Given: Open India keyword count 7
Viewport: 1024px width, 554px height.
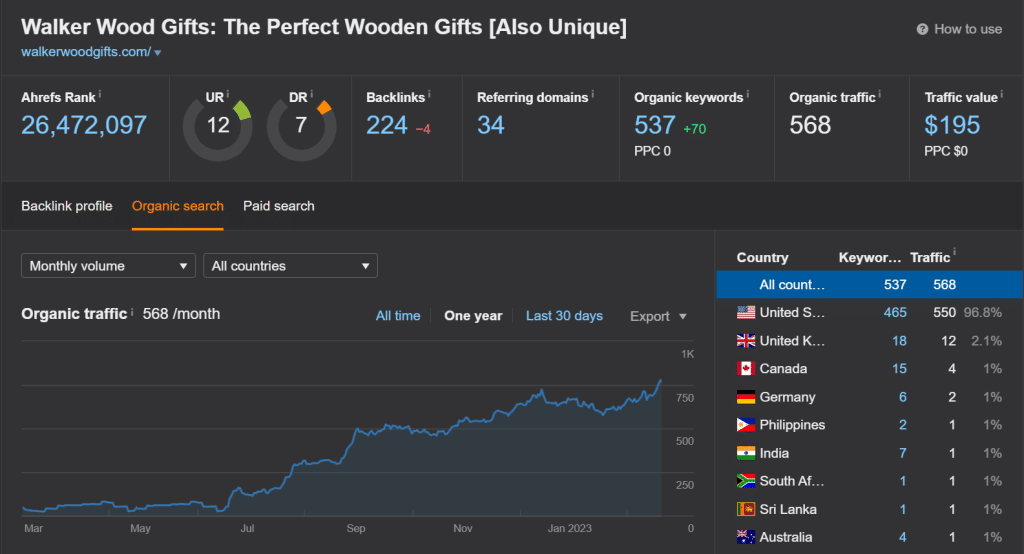Looking at the screenshot, I should 903,453.
